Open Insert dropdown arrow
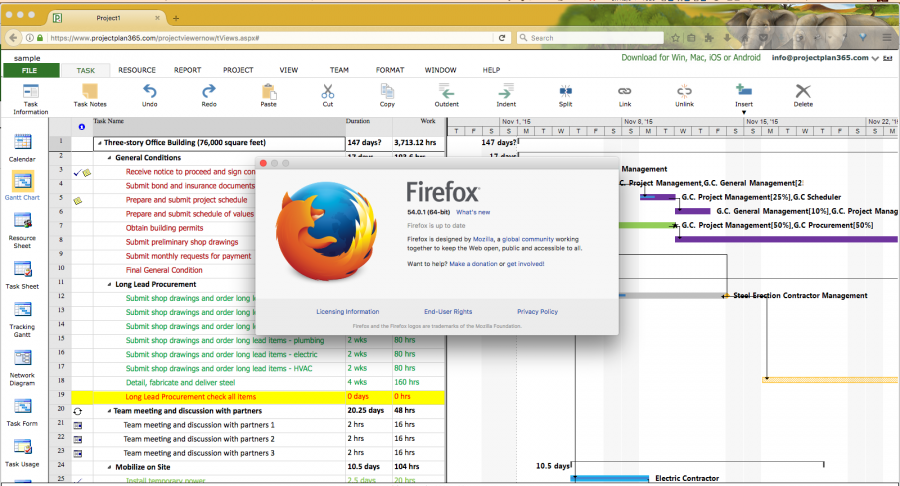 (x=744, y=112)
